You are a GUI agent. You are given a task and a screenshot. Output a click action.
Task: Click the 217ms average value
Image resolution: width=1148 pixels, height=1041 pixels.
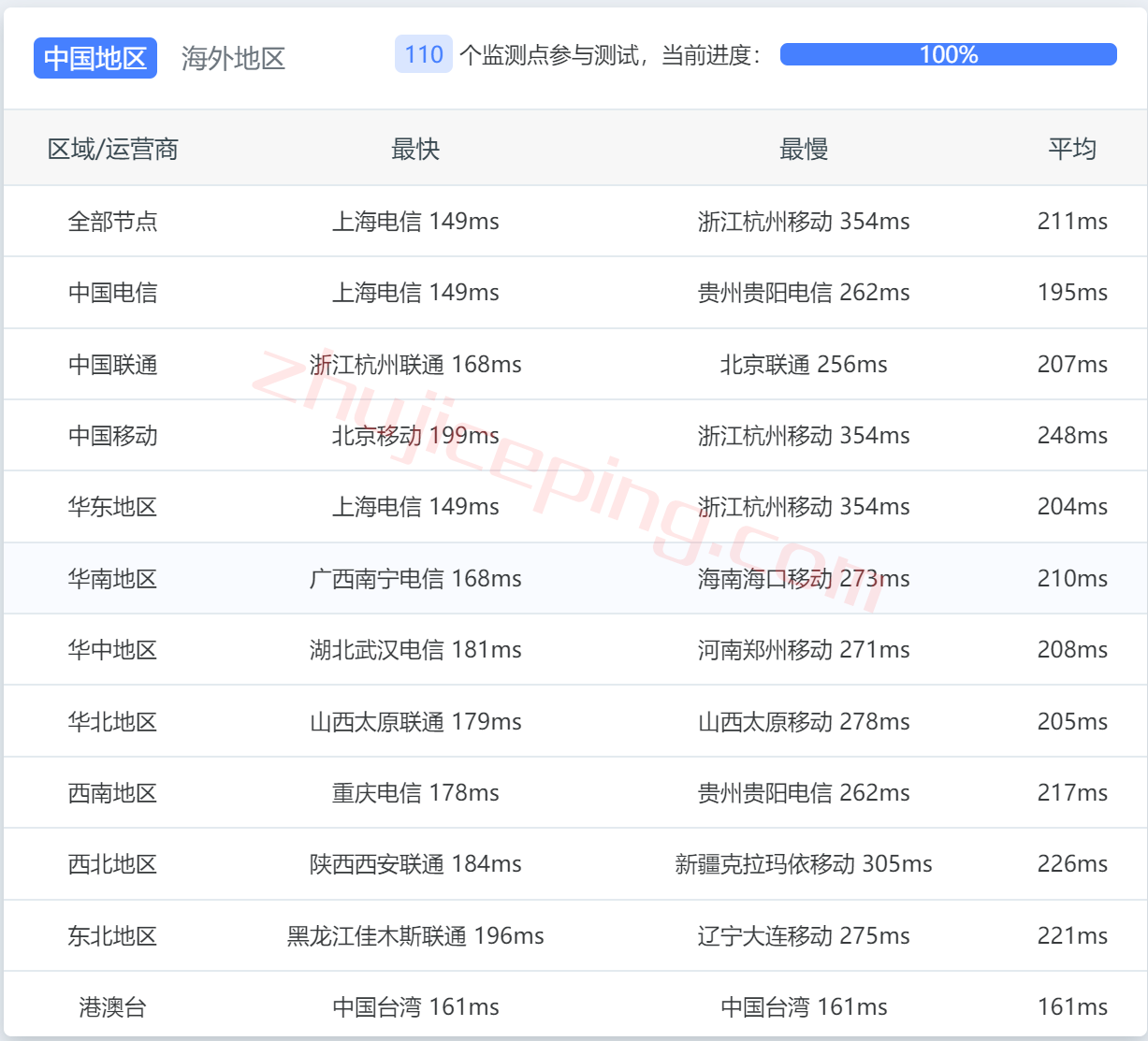point(1072,793)
